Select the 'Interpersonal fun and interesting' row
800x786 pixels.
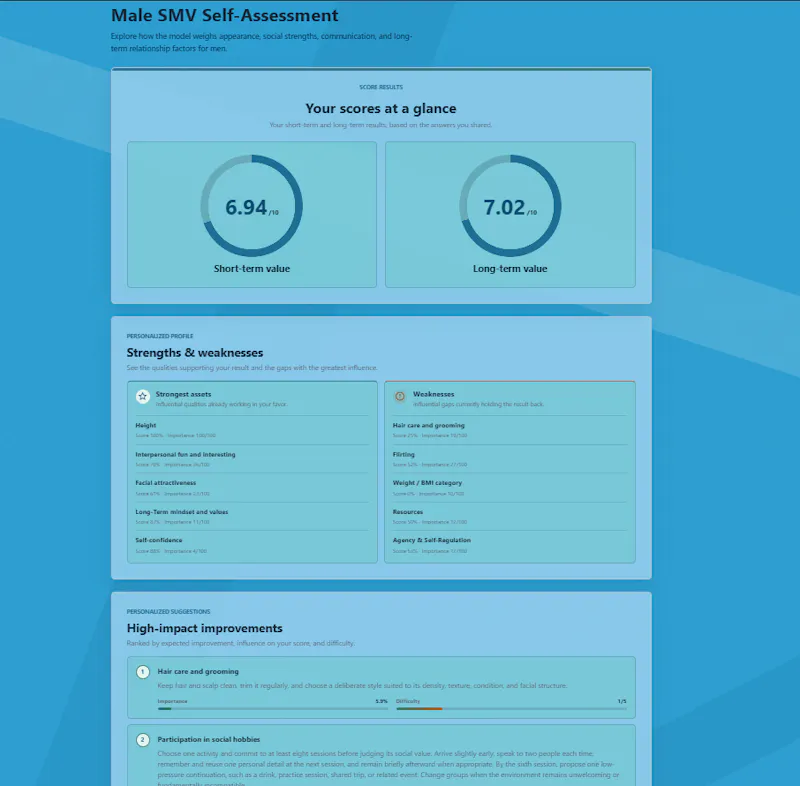click(x=252, y=459)
